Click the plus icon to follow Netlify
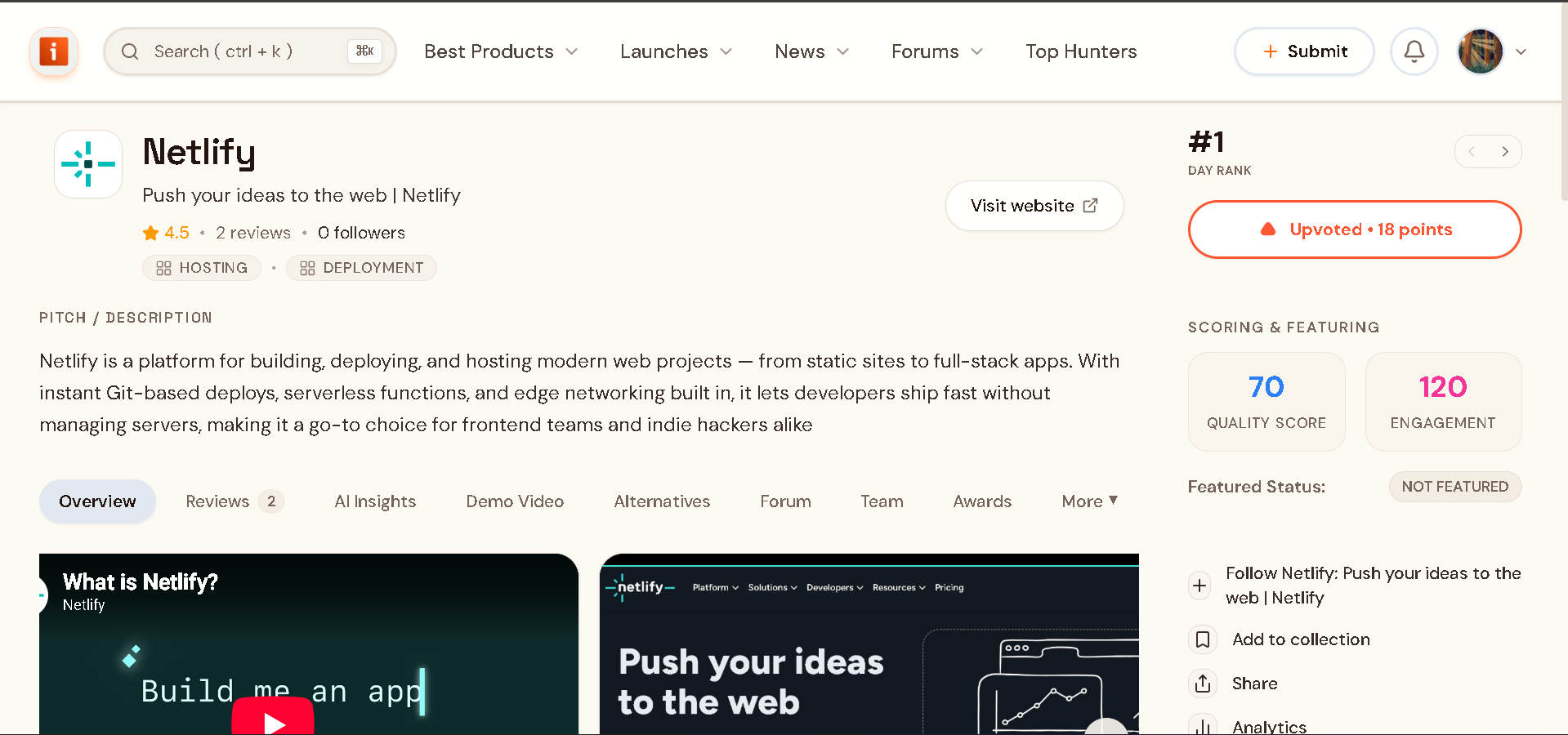Viewport: 1568px width, 735px height. pyautogui.click(x=1199, y=586)
